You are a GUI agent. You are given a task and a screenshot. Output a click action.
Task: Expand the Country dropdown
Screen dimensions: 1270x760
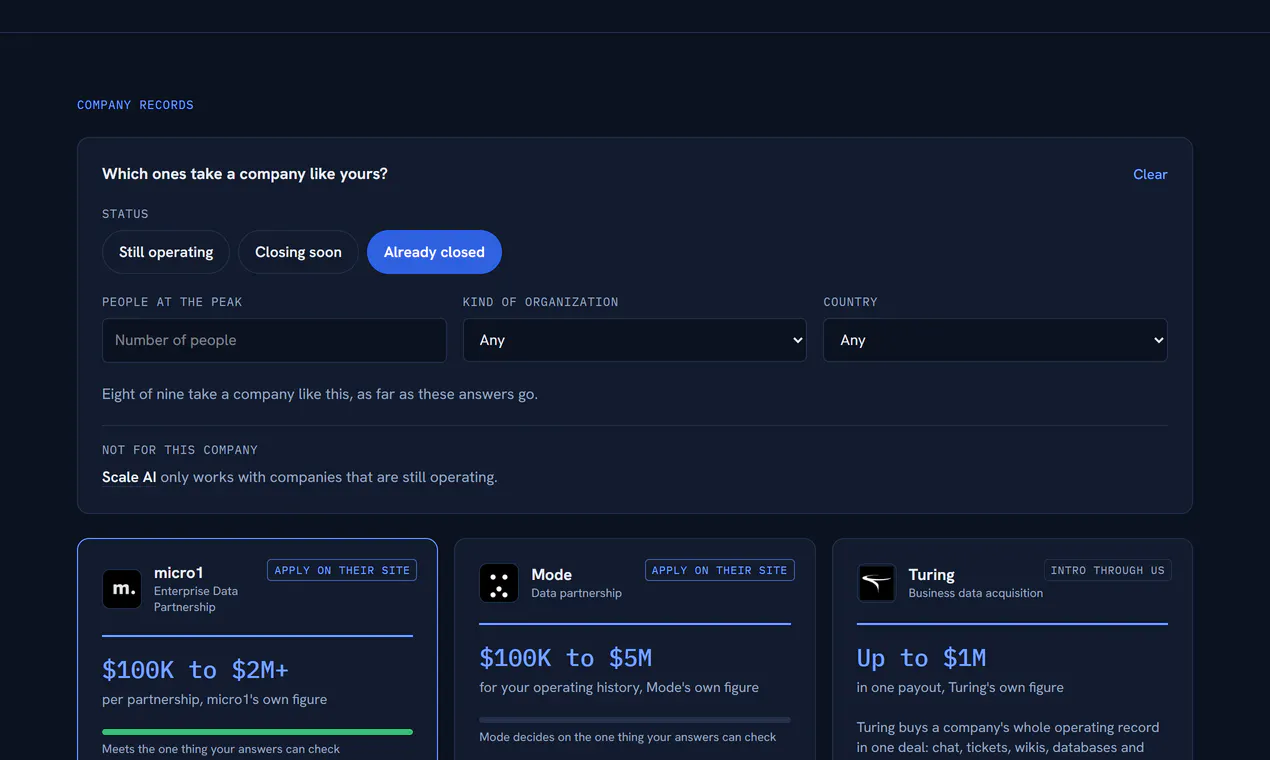[x=995, y=340]
